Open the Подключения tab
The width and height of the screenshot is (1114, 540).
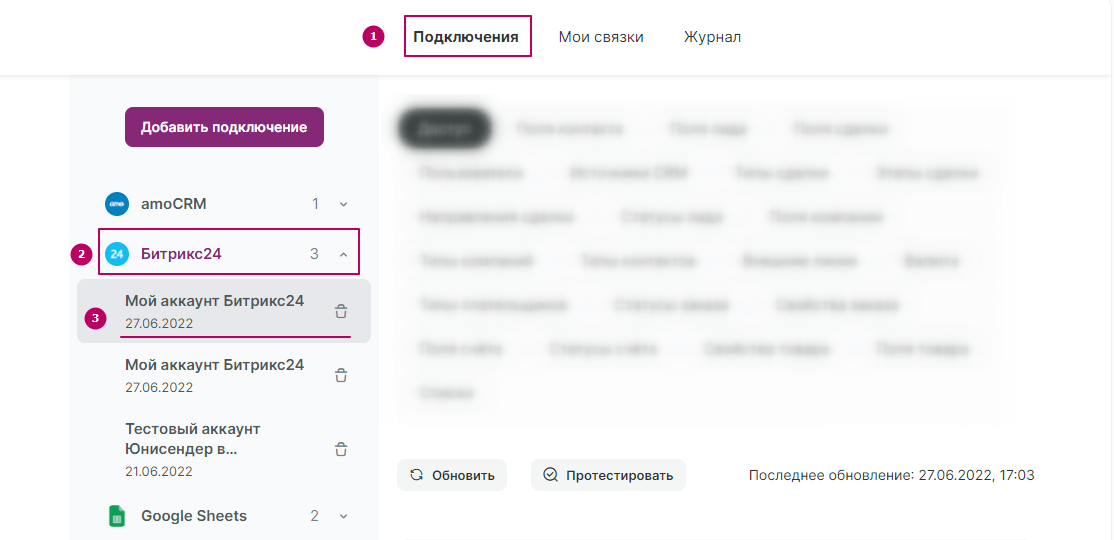tap(466, 37)
